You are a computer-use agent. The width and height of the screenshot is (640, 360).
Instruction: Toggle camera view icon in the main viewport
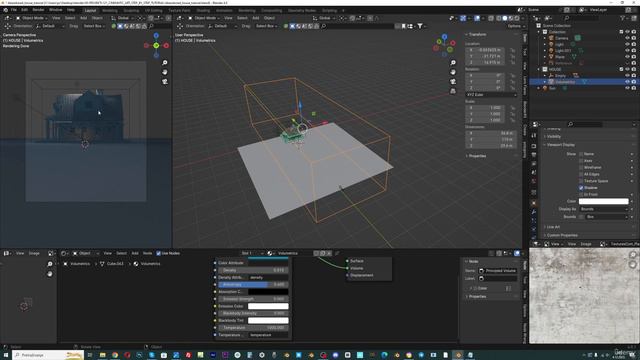tap(453, 81)
